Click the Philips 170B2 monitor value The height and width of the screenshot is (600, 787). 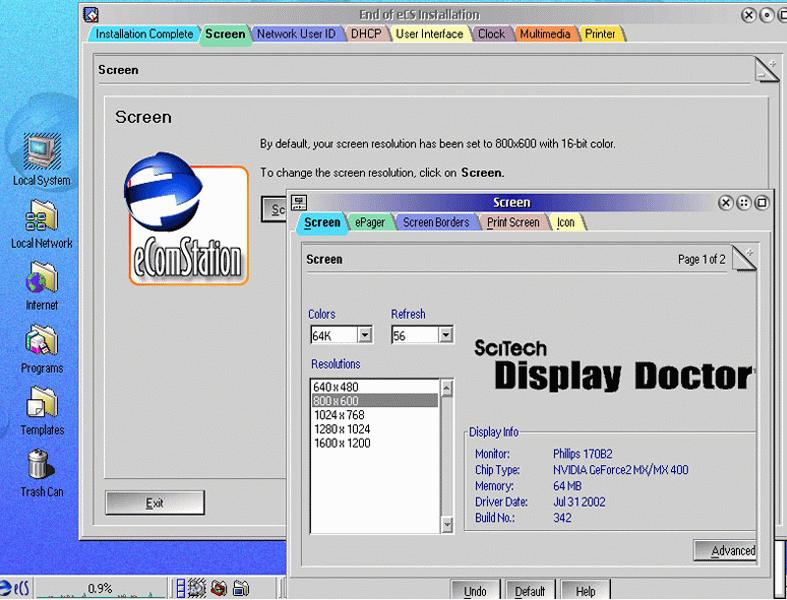point(582,454)
